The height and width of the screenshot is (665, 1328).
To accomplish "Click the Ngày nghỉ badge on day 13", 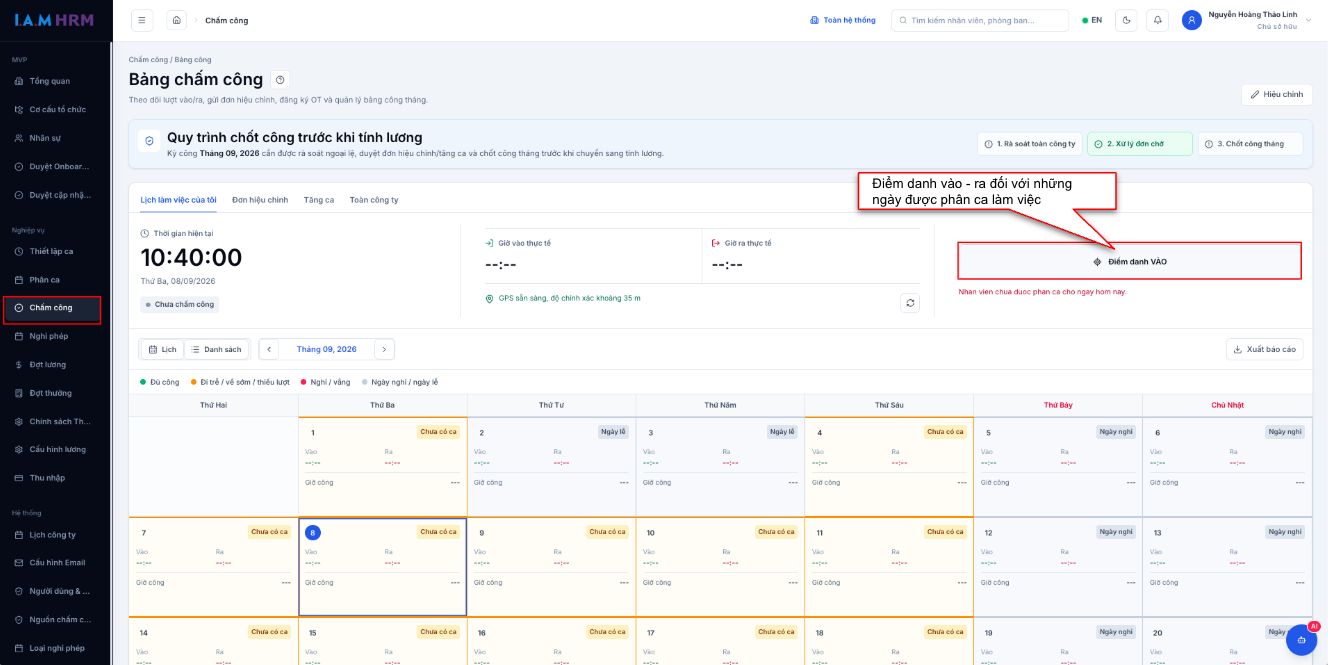I will 1285,532.
